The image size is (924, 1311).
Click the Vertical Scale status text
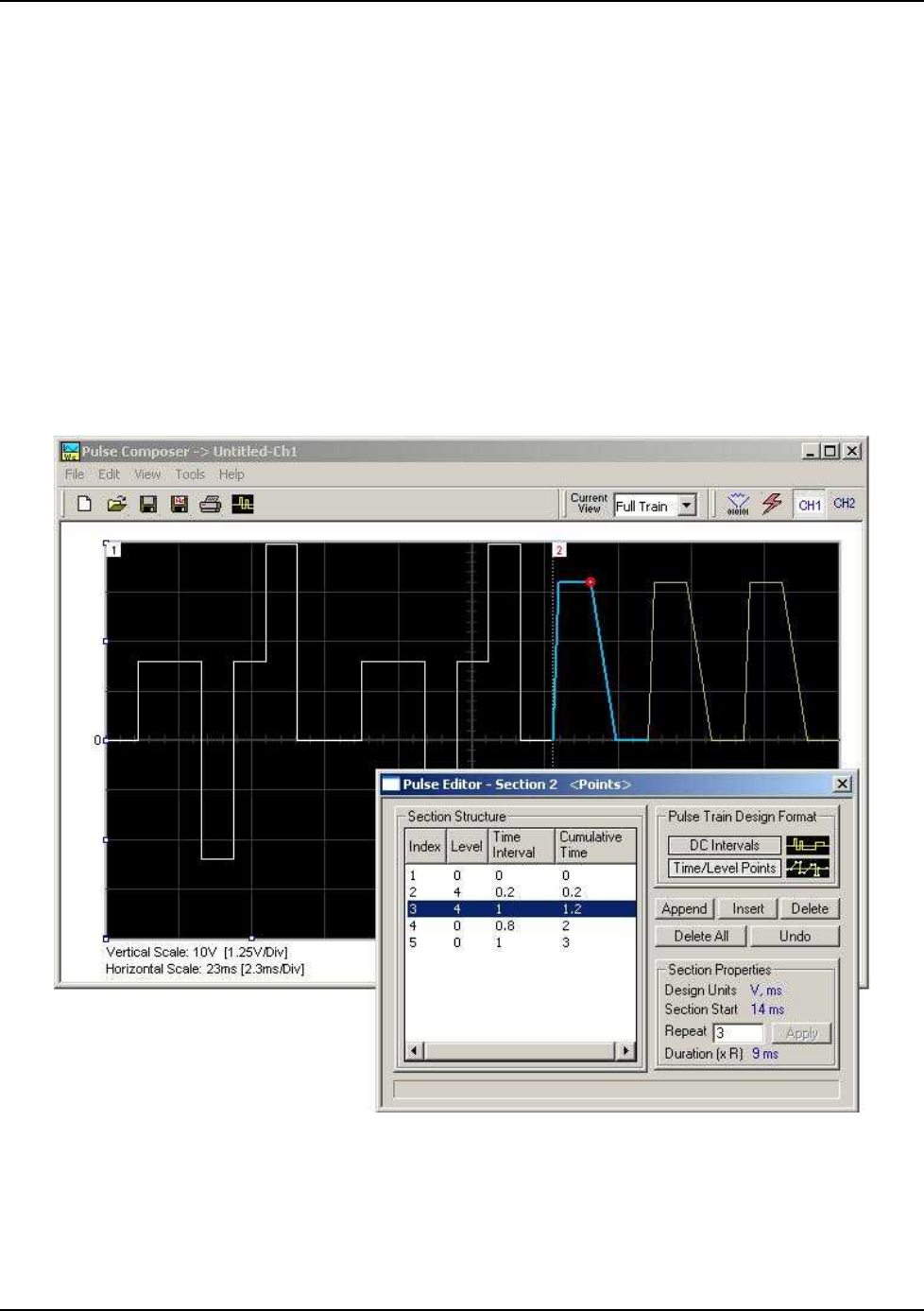[197, 952]
